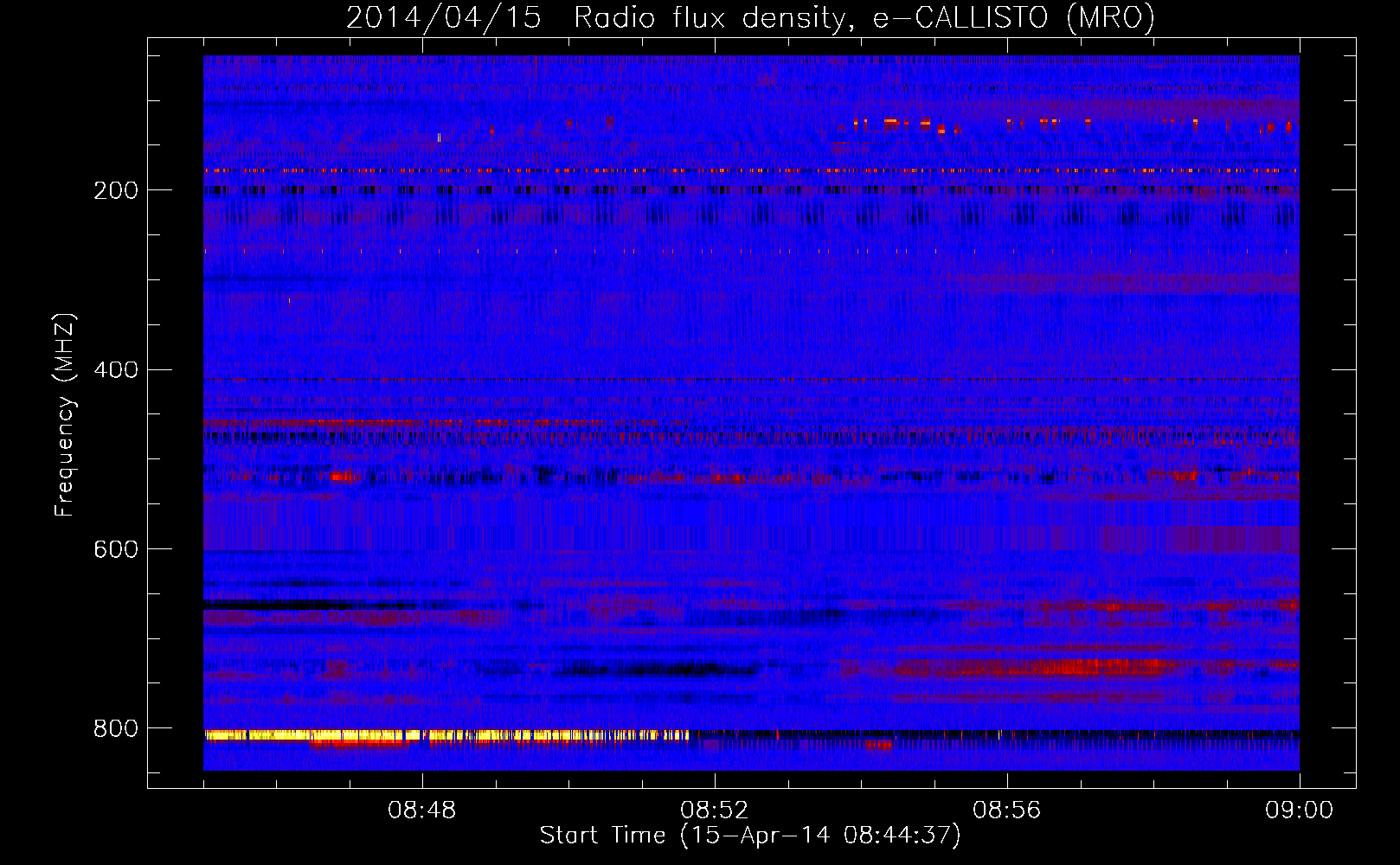Click the bright yellow band near 800 MHz
This screenshot has height=865, width=1400.
(446, 735)
